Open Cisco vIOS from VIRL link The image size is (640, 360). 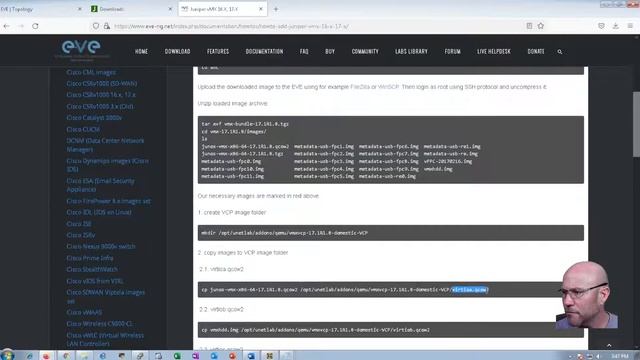[94, 281]
